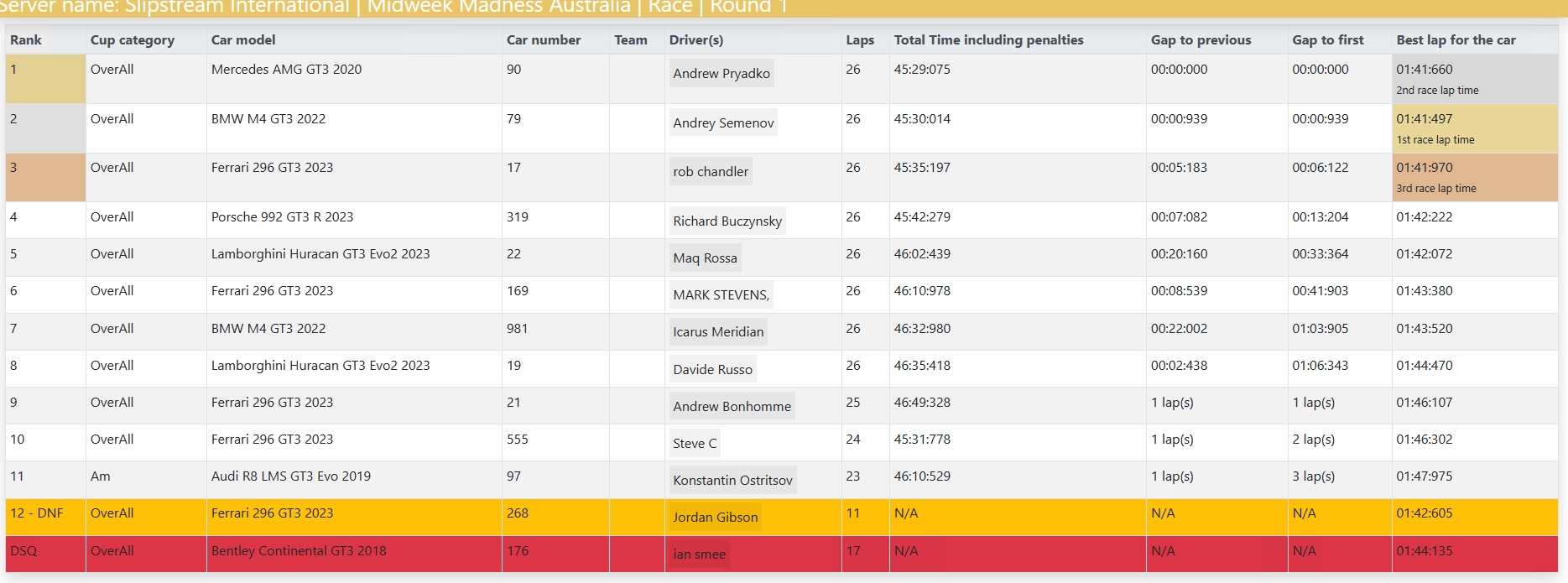Click car number 555
The height and width of the screenshot is (583, 1568).
(518, 440)
